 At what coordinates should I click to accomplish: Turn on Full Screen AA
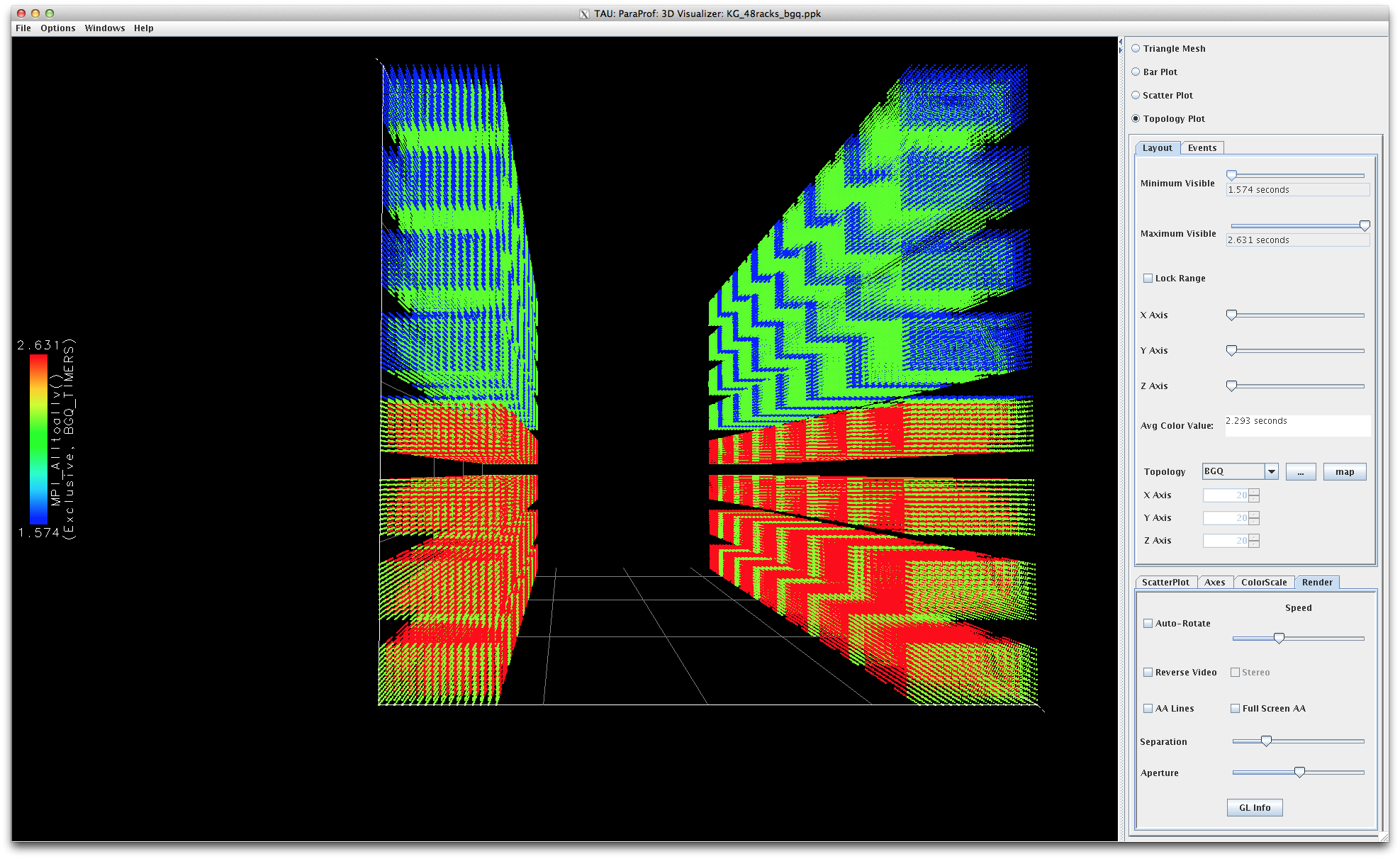[x=1236, y=709]
